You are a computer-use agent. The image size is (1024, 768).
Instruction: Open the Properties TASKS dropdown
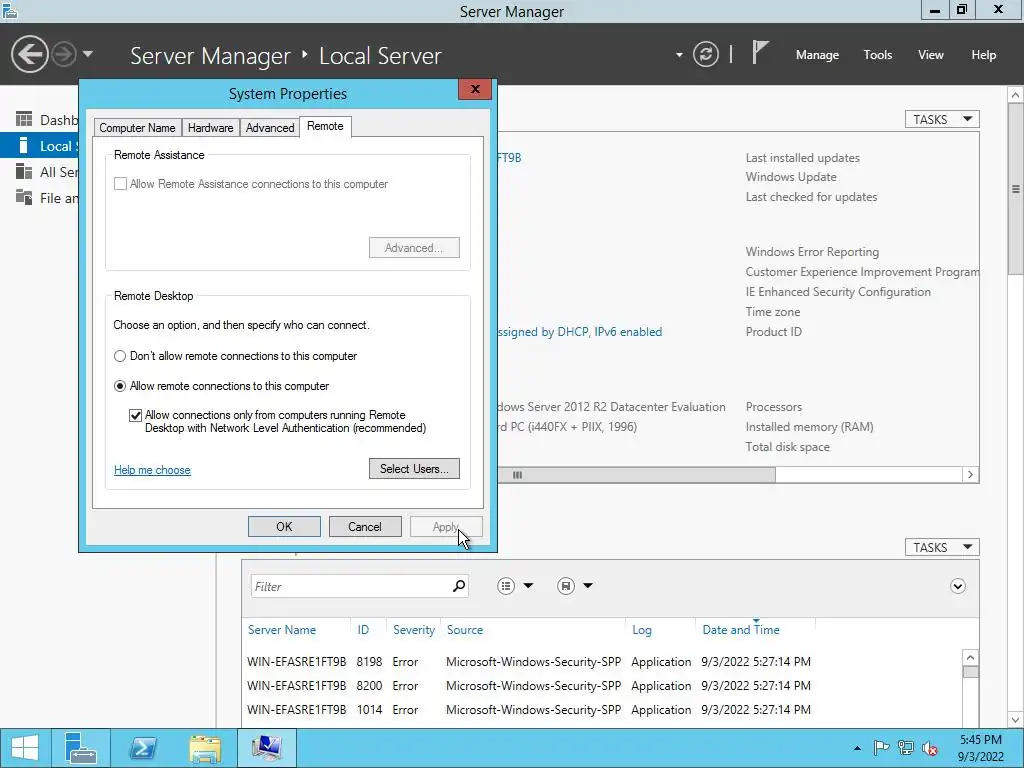pyautogui.click(x=942, y=120)
